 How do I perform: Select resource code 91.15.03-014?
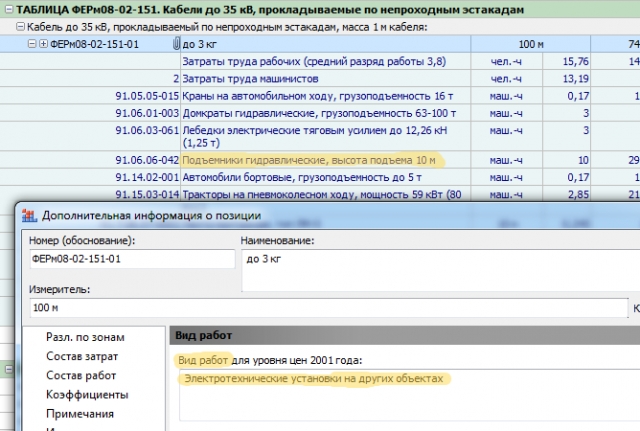click(147, 194)
